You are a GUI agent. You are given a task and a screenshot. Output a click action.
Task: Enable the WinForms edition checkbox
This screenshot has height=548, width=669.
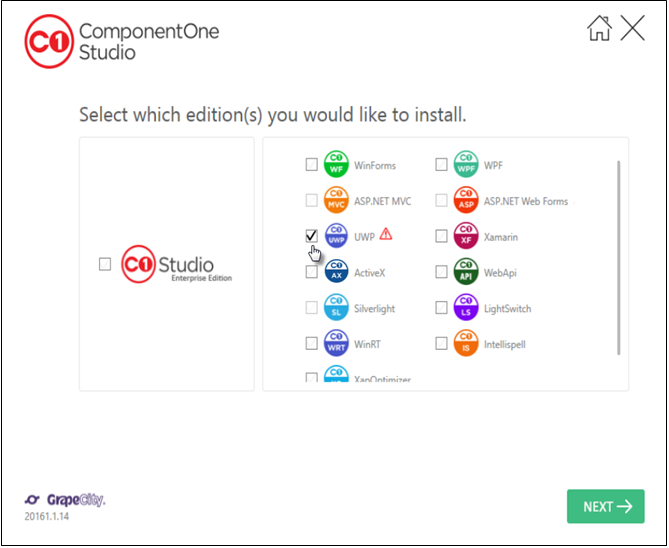point(312,165)
